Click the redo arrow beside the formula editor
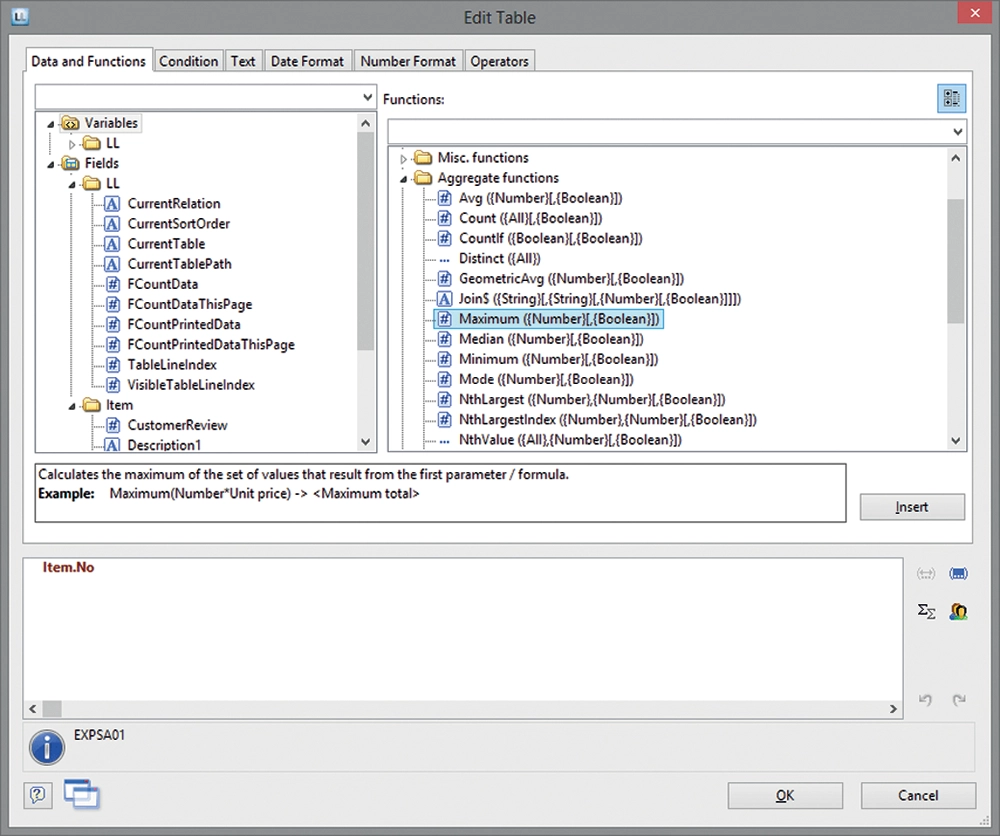This screenshot has width=1000, height=836. point(958,700)
